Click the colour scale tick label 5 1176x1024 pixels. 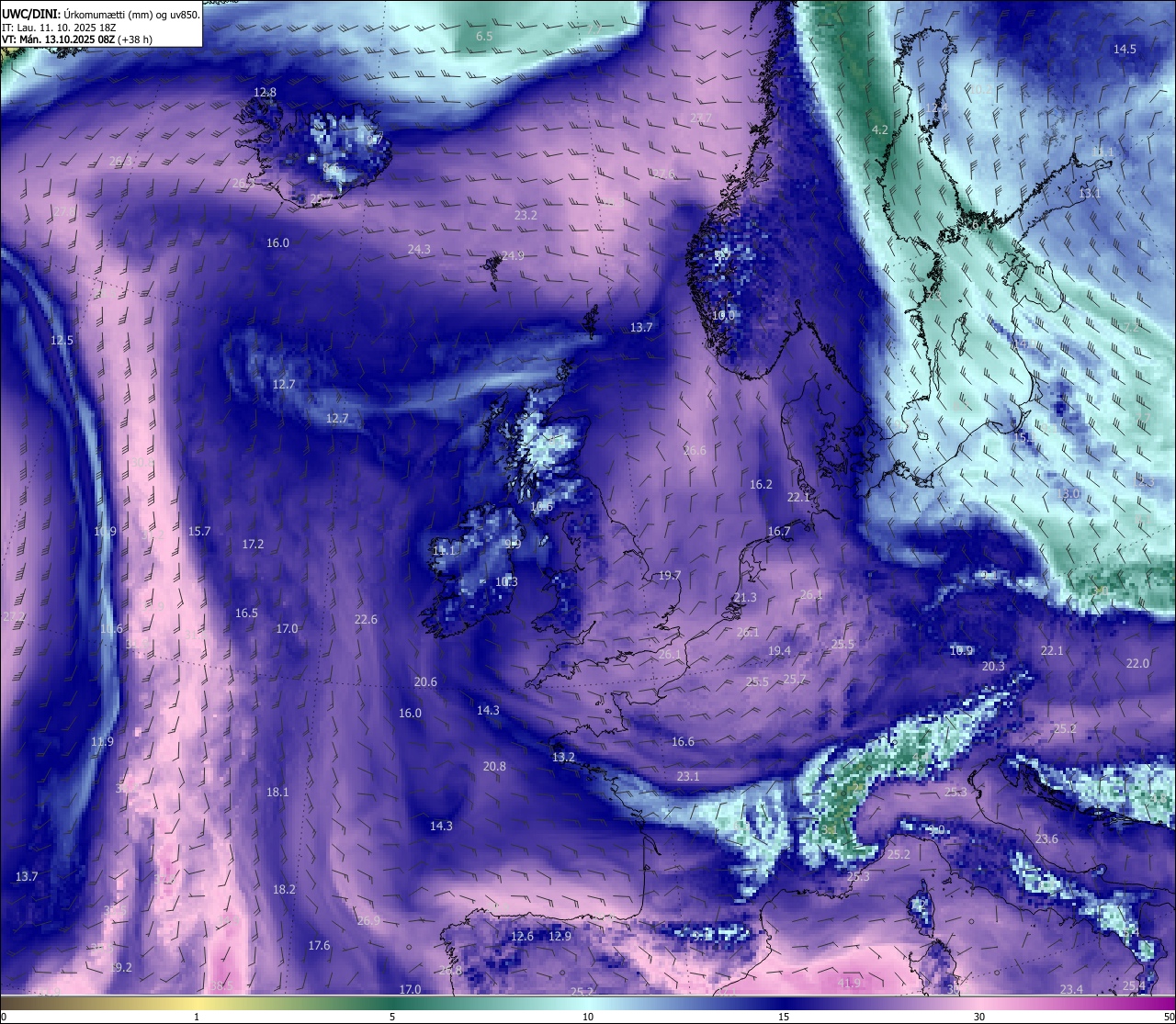(x=392, y=1017)
